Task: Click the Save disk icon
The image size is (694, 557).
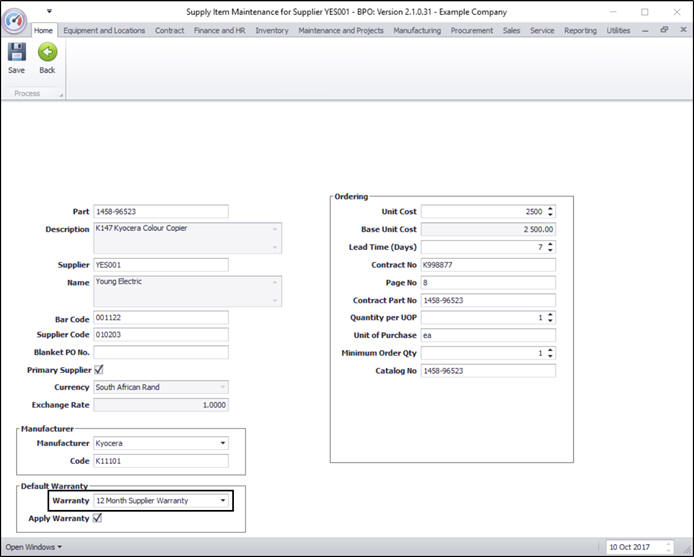Action: (x=16, y=52)
